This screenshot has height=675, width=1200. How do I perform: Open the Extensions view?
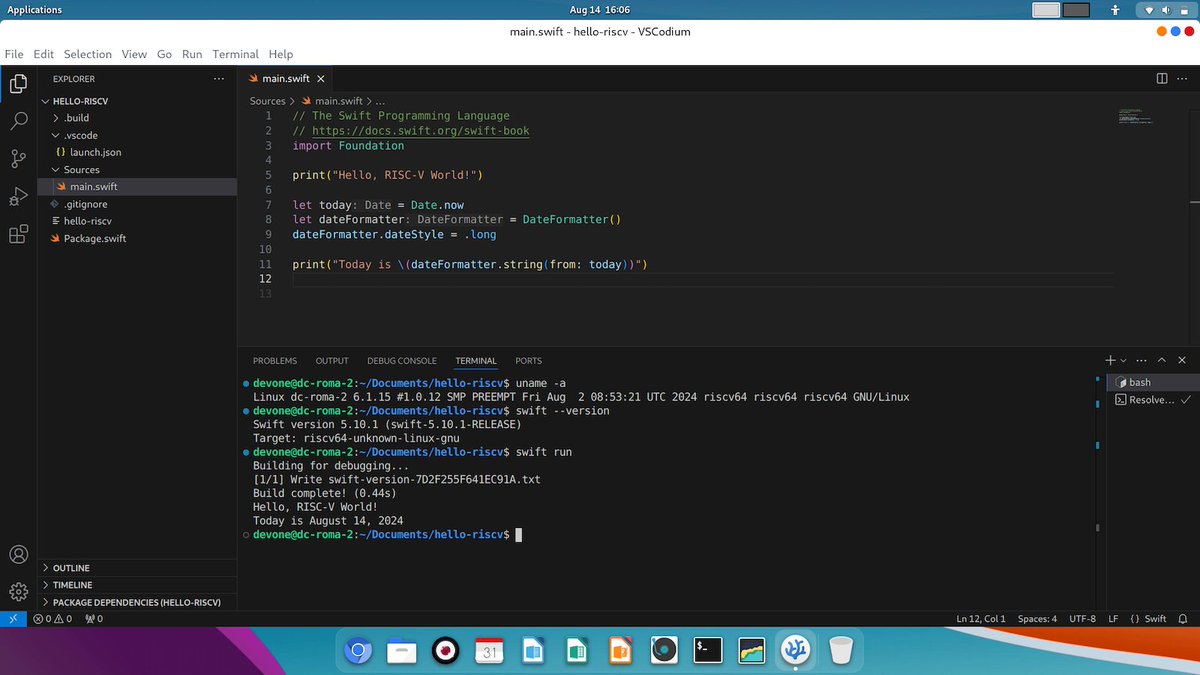pyautogui.click(x=18, y=234)
